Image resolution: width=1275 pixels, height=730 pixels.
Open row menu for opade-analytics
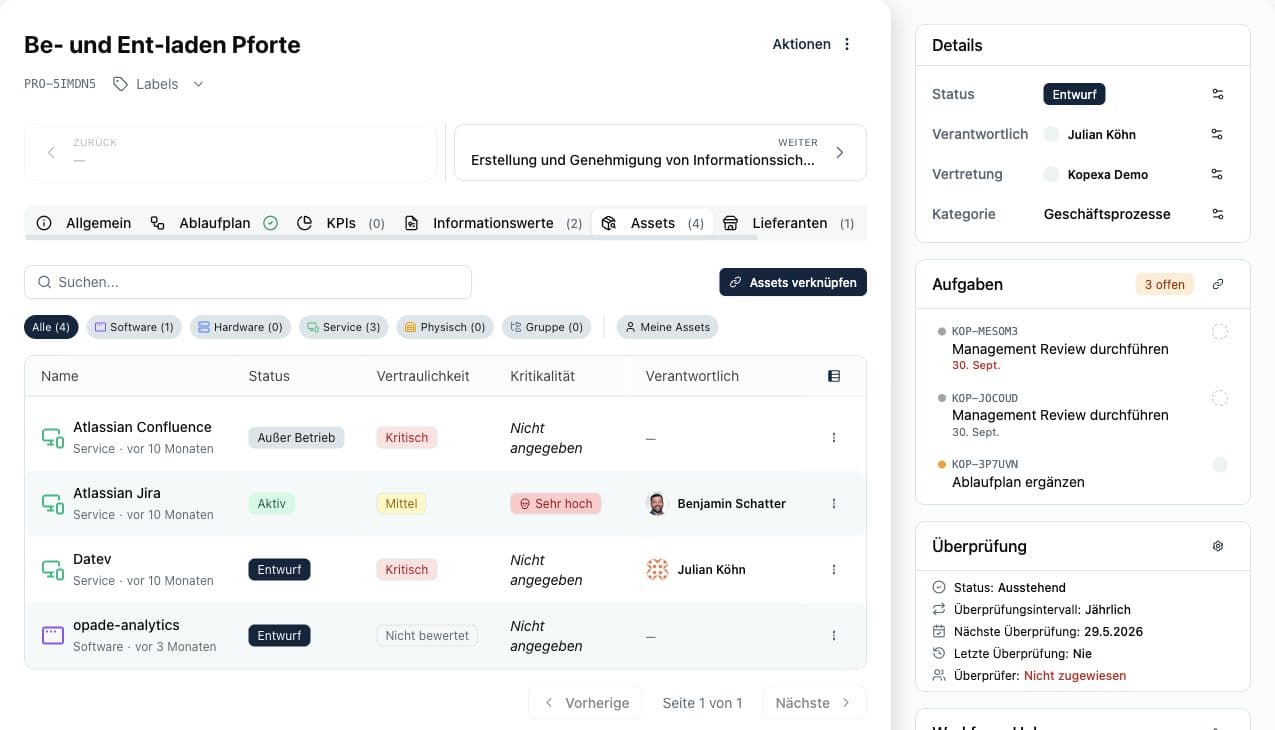[x=834, y=636]
